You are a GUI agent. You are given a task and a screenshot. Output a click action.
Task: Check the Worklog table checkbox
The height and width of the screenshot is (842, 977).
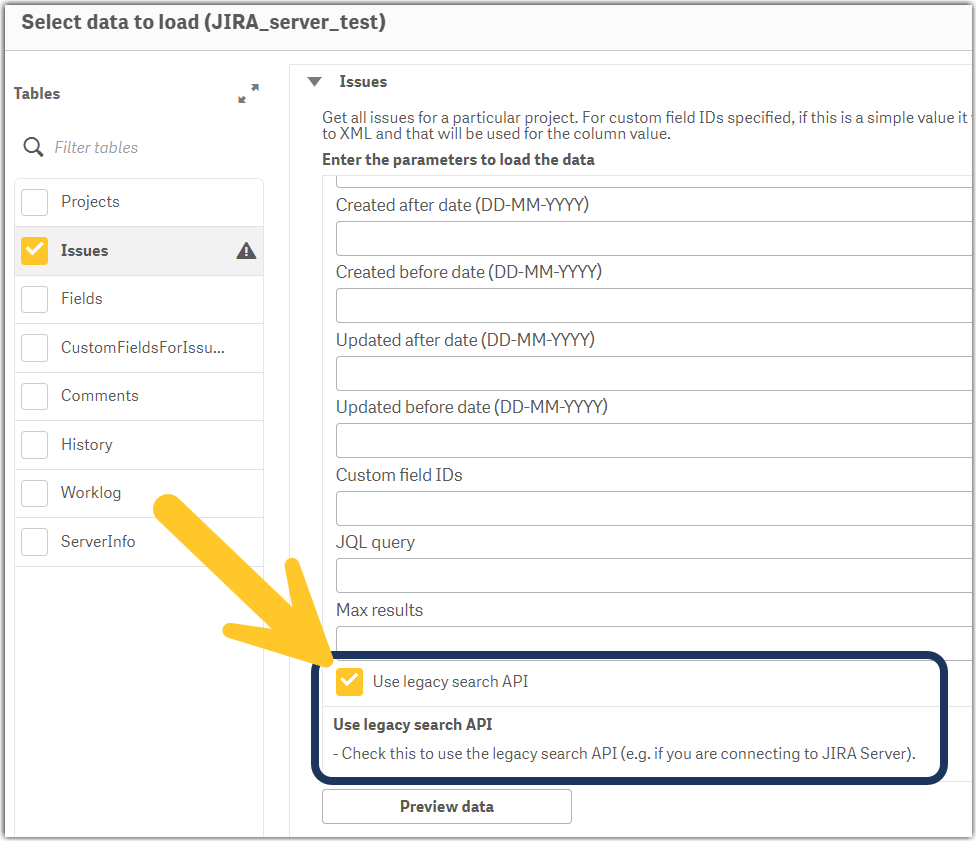(x=35, y=493)
